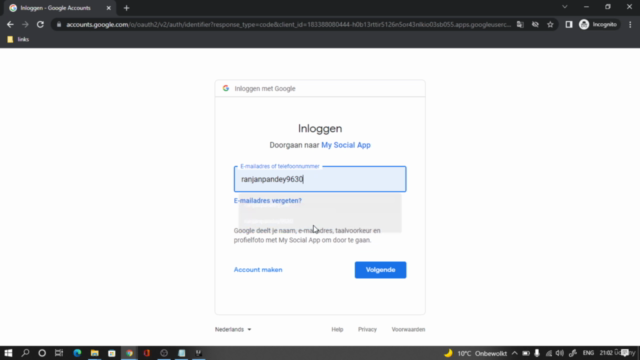
Task: Open taskbar search magnifier
Action: [25, 353]
